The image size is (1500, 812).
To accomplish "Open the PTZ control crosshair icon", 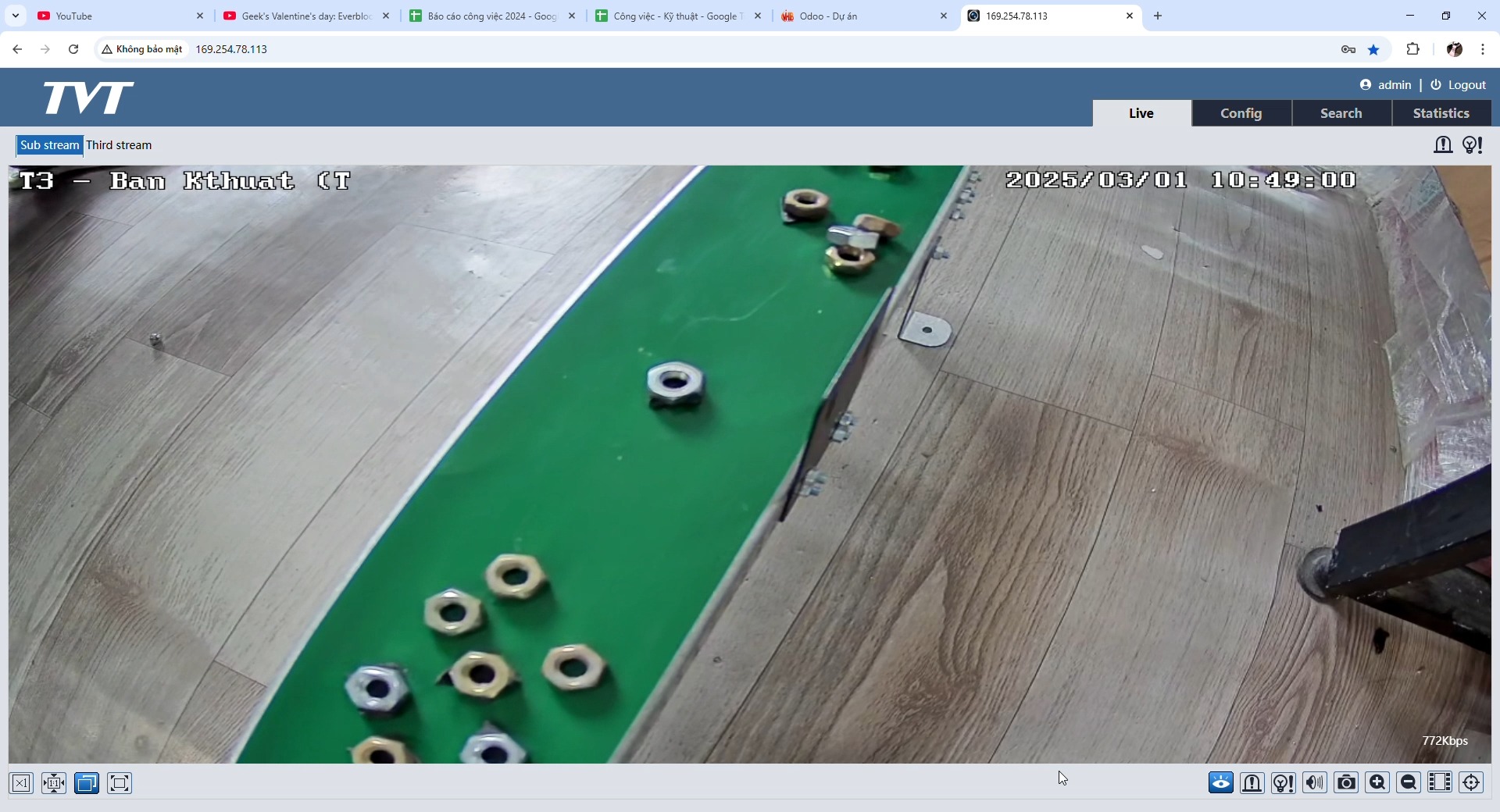I will (1471, 783).
